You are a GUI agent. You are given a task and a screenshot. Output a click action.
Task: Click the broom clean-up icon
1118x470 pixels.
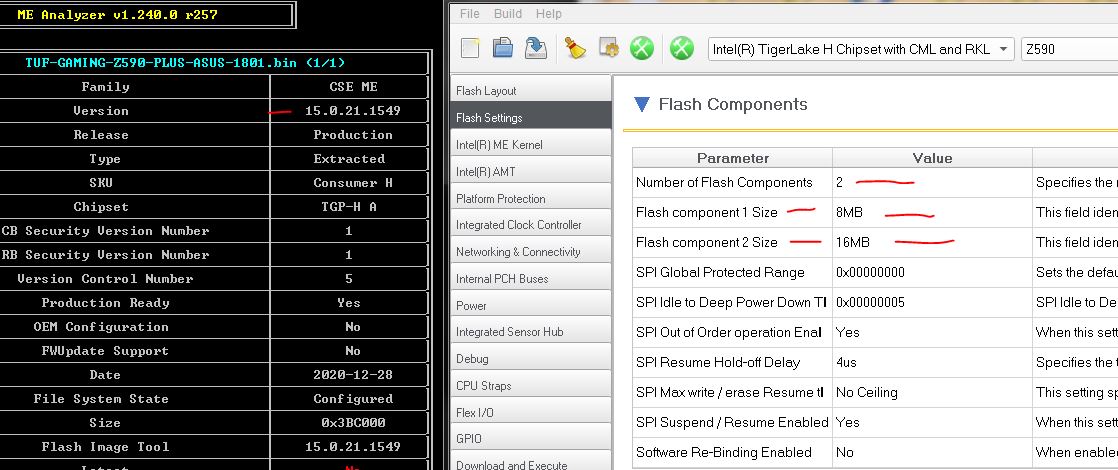coord(575,48)
